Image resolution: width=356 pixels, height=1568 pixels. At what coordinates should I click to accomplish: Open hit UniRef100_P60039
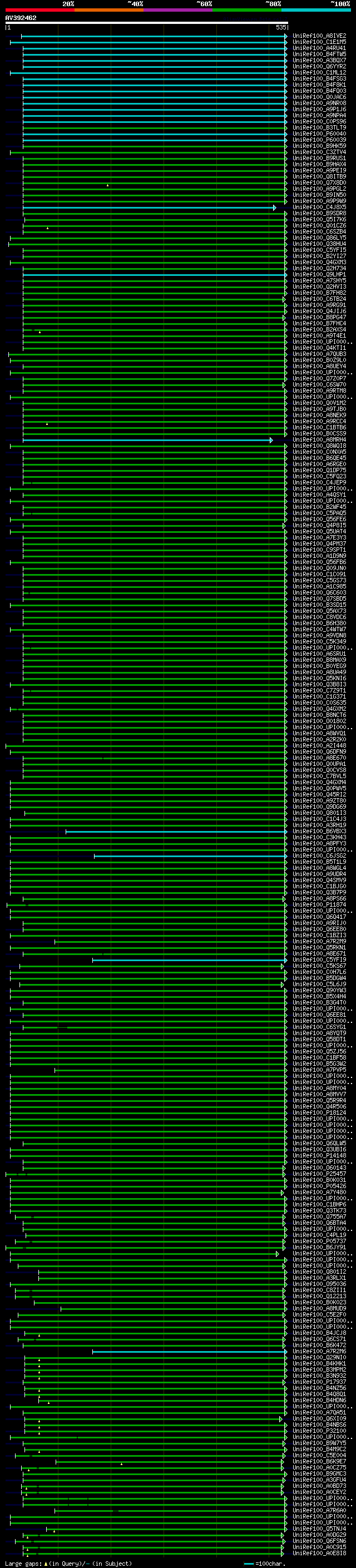[319, 140]
